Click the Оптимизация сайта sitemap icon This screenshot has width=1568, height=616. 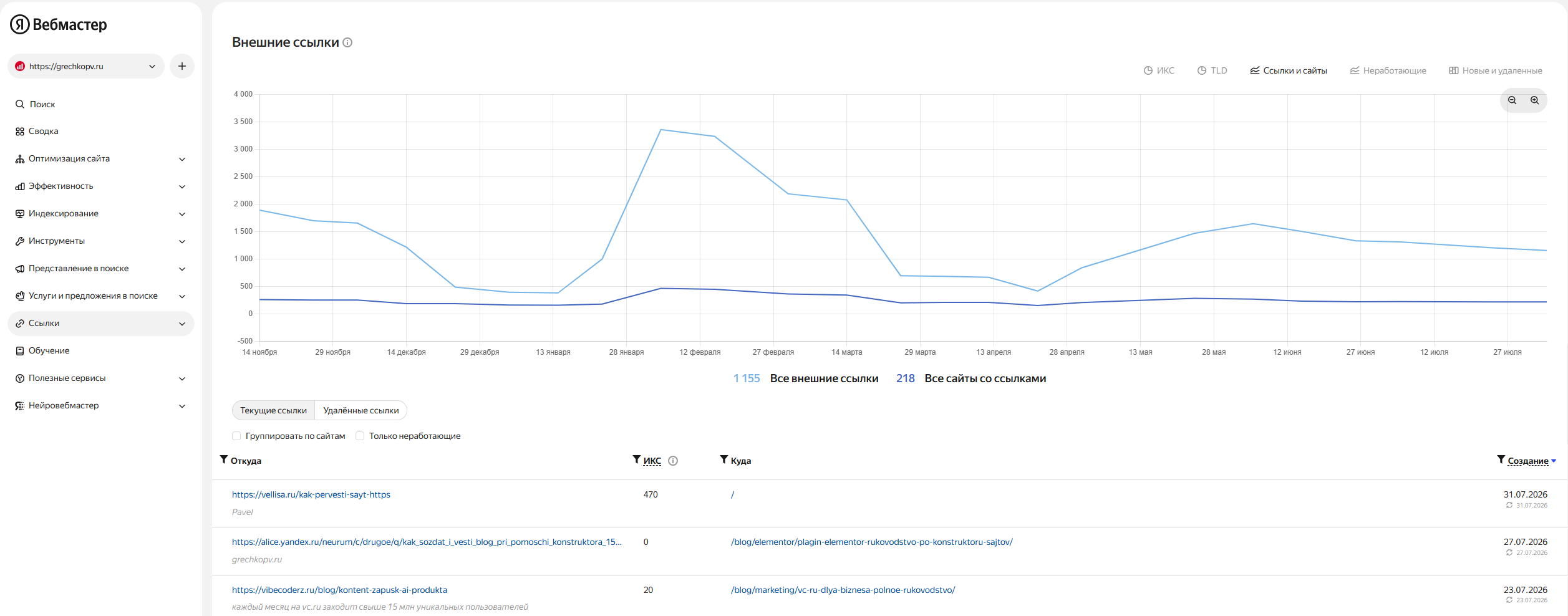(x=20, y=159)
